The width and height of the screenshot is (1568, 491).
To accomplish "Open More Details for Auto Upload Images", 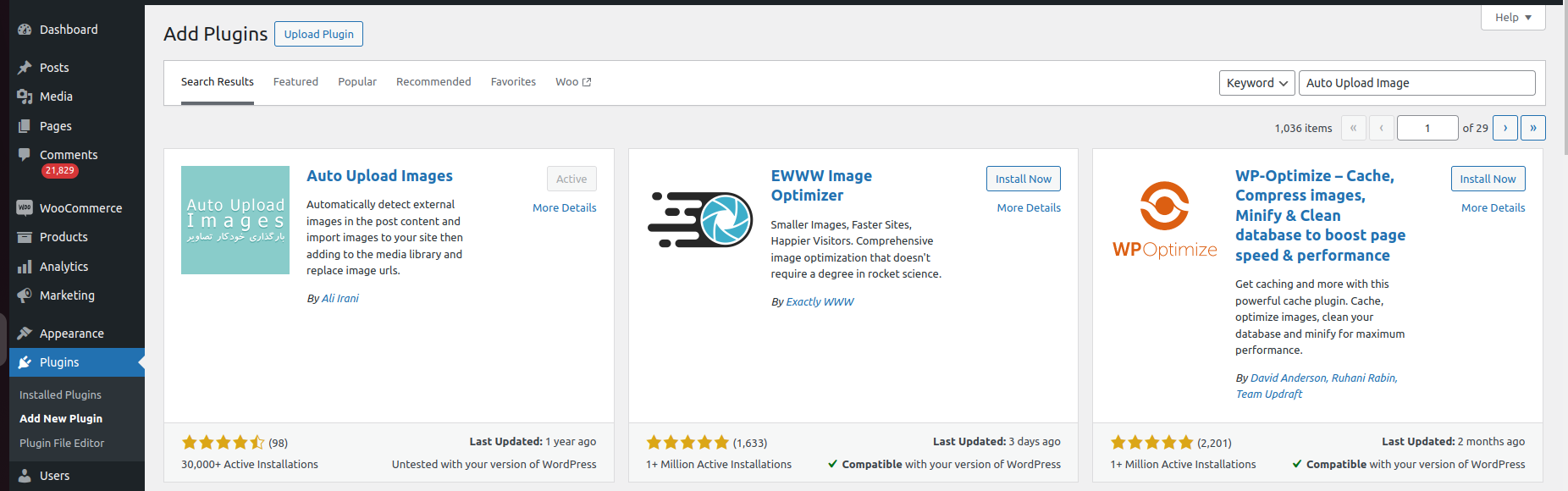I will [564, 207].
